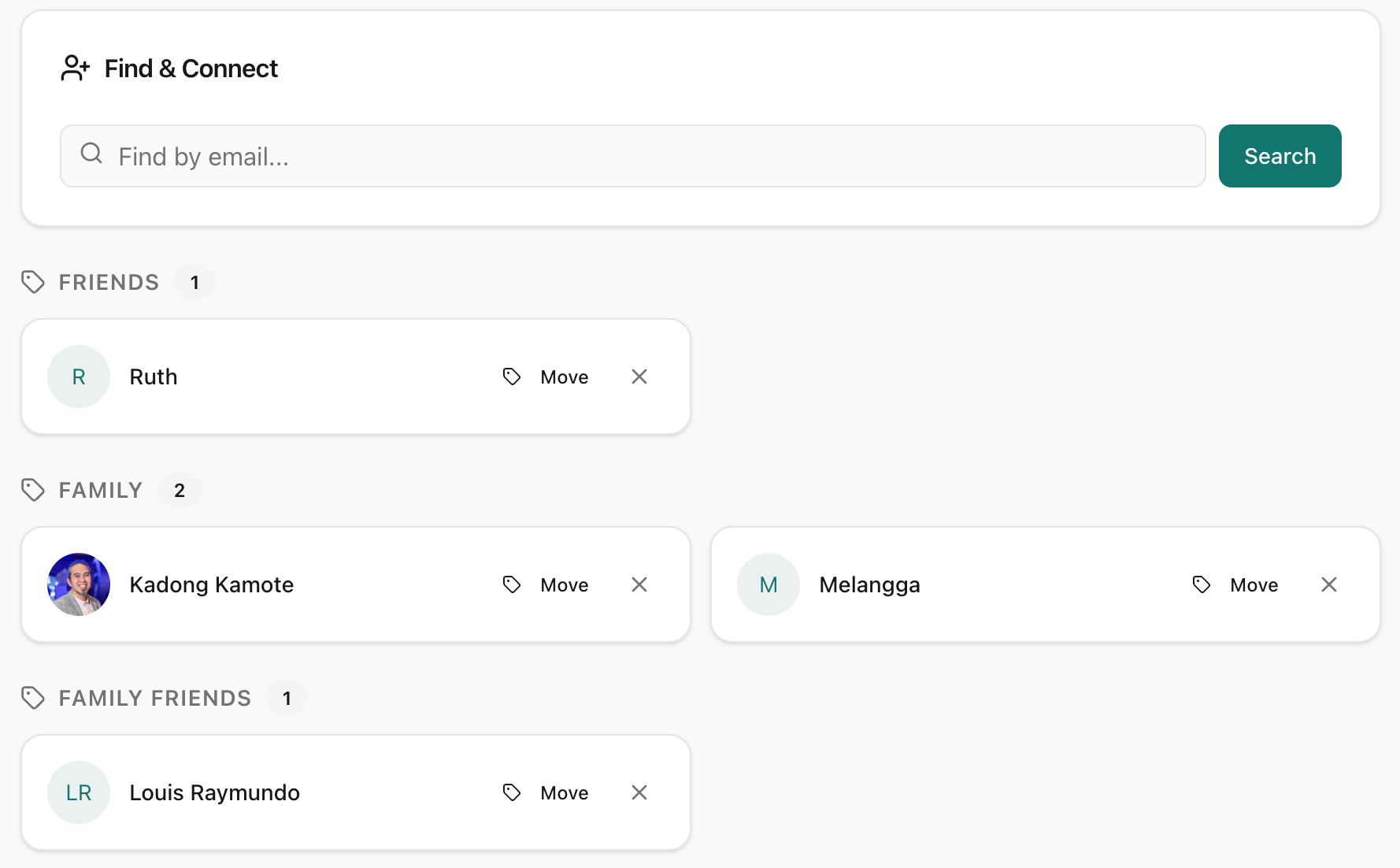
Task: Click the Search button
Action: coord(1280,156)
